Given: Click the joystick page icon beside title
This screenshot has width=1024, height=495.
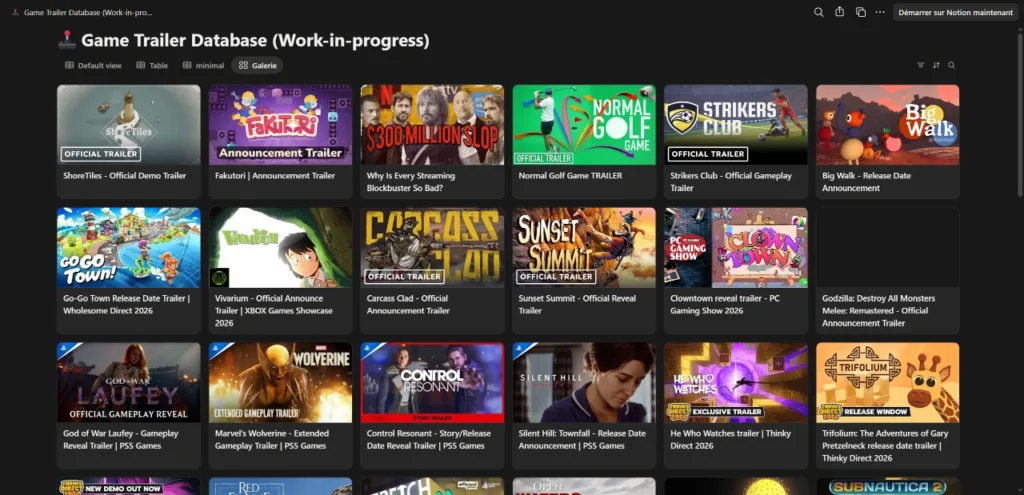Looking at the screenshot, I should [67, 40].
